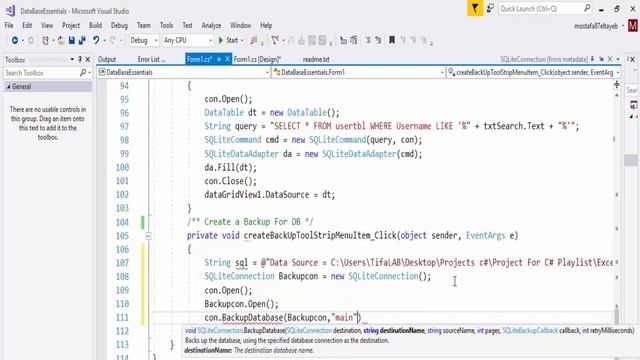Click the Quick Launch magnifier icon
Viewport: 640px width, 360px height.
(x=587, y=8)
